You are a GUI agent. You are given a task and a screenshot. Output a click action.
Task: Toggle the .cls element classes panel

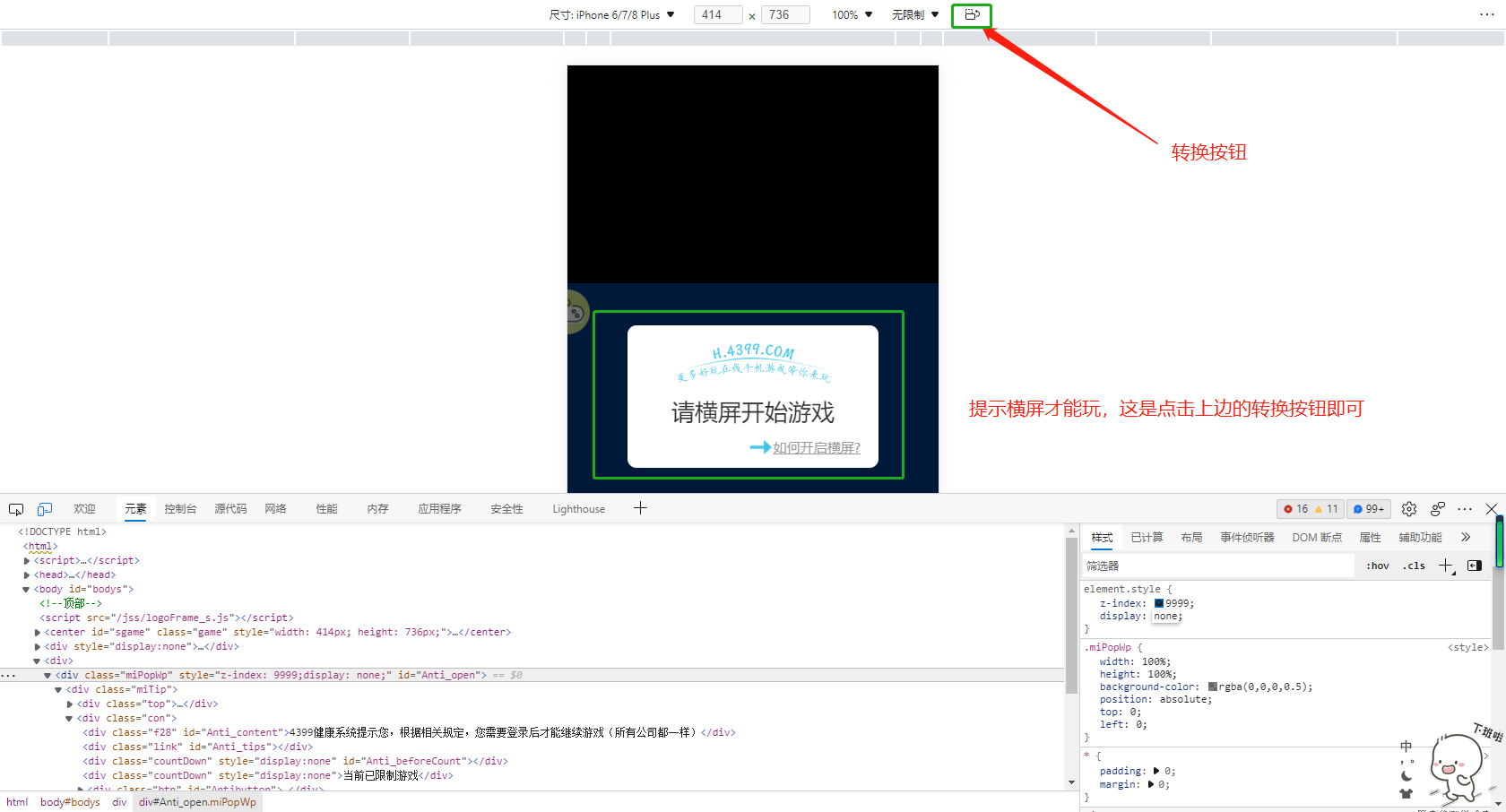(1415, 566)
